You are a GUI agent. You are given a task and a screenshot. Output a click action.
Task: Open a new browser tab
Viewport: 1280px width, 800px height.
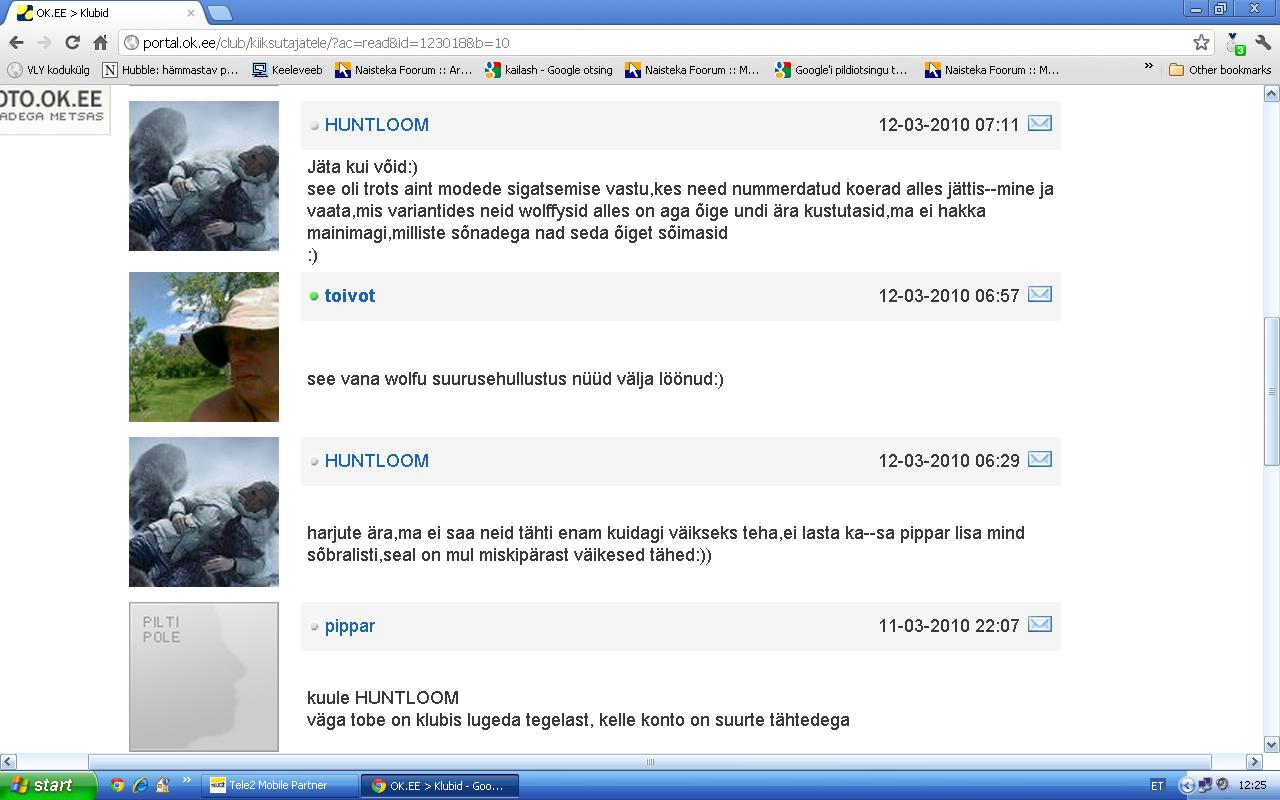tap(220, 13)
